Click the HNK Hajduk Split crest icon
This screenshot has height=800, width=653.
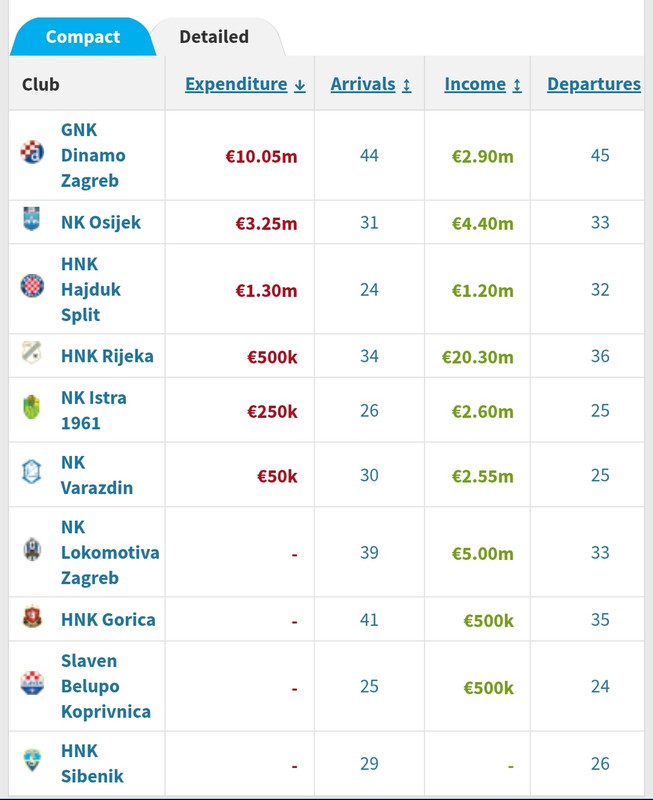[x=32, y=286]
